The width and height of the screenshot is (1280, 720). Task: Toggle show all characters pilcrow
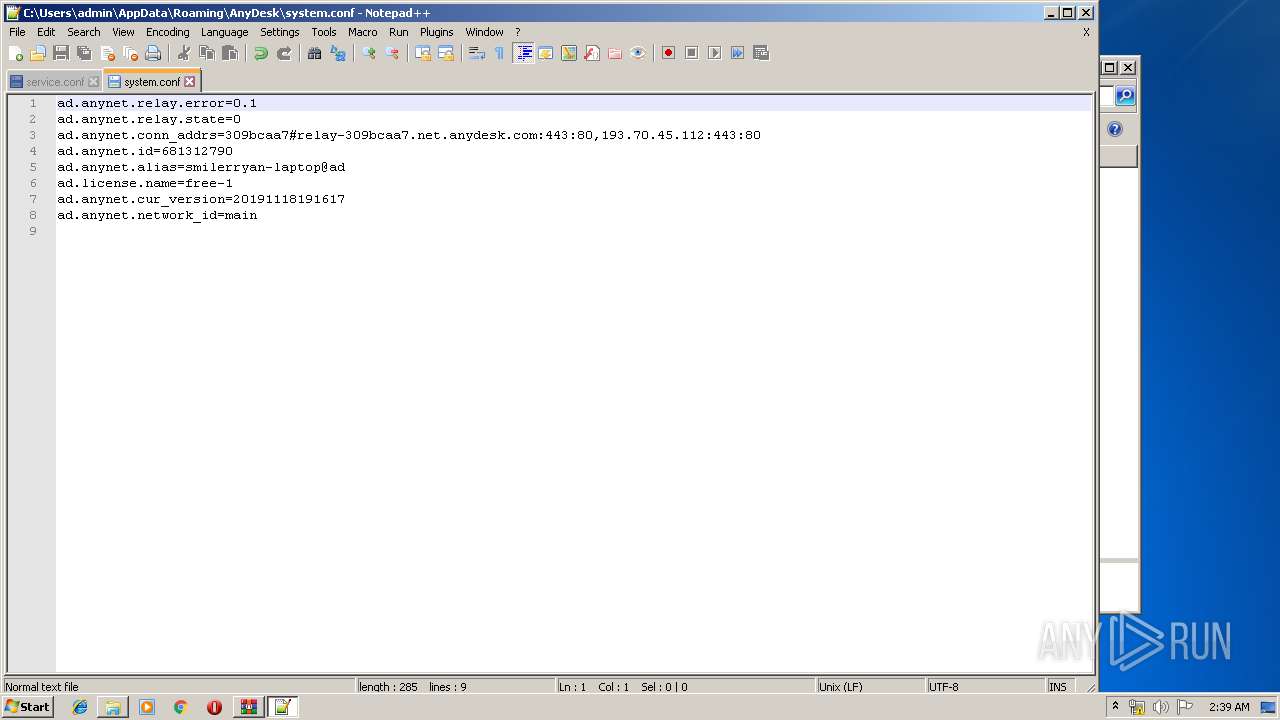coord(500,53)
